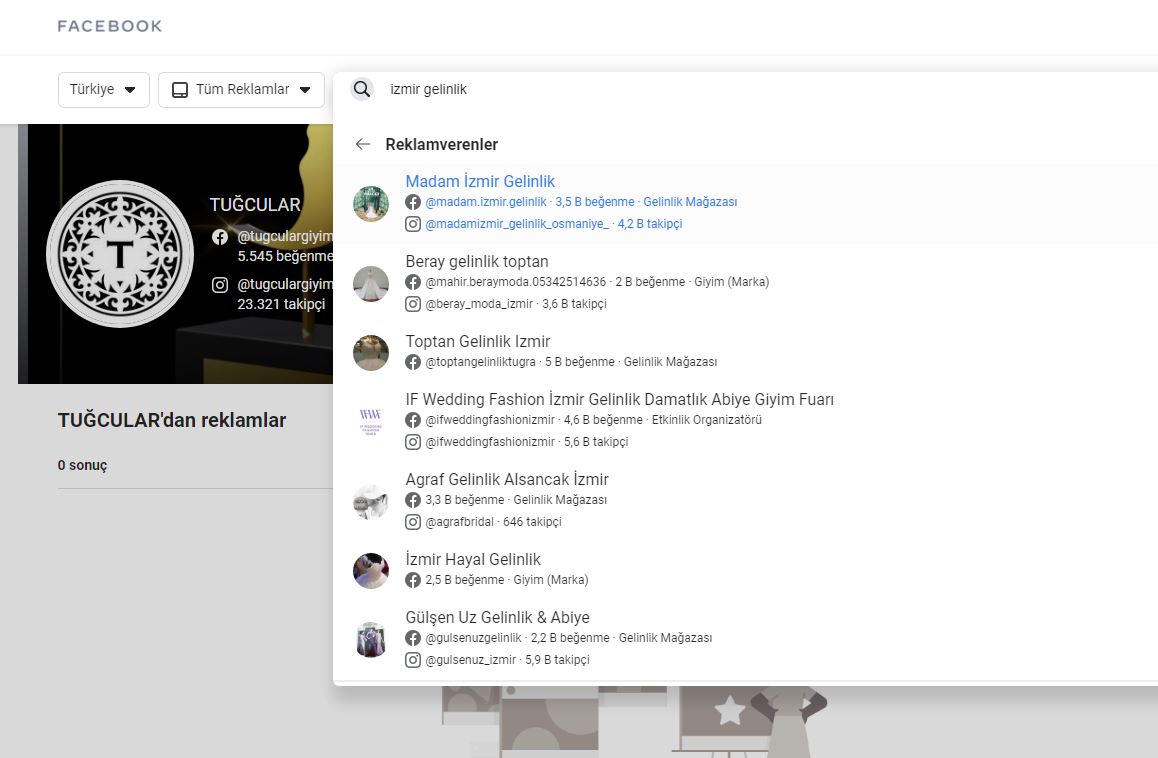This screenshot has height=758, width=1158.
Task: Click TUĞCULAR page name text
Action: pos(255,205)
